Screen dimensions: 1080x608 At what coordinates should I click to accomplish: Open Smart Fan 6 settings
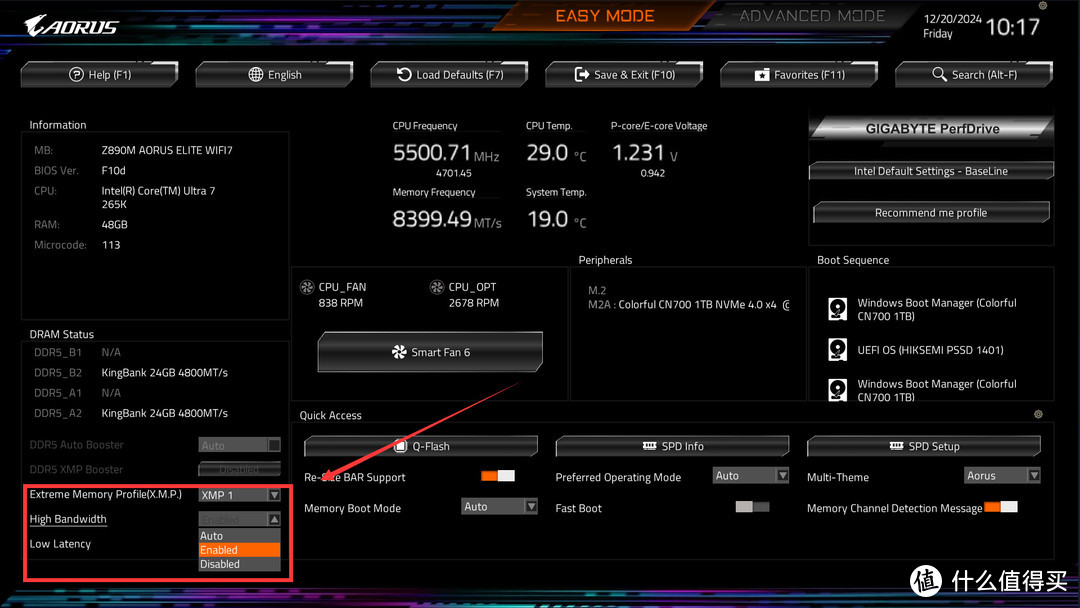[x=430, y=352]
